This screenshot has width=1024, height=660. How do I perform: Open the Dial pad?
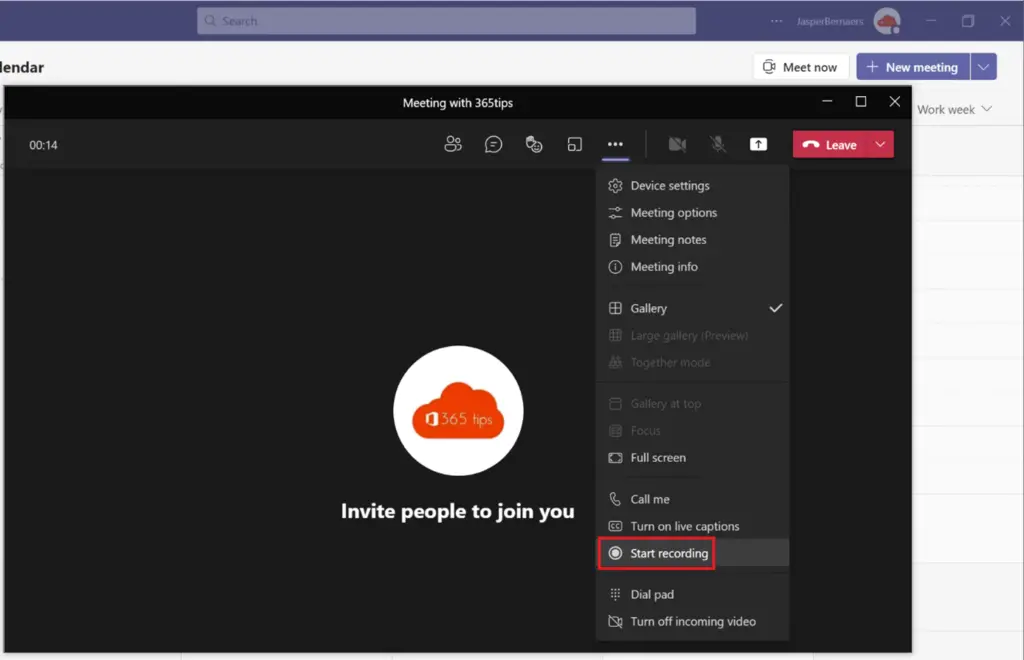692,594
